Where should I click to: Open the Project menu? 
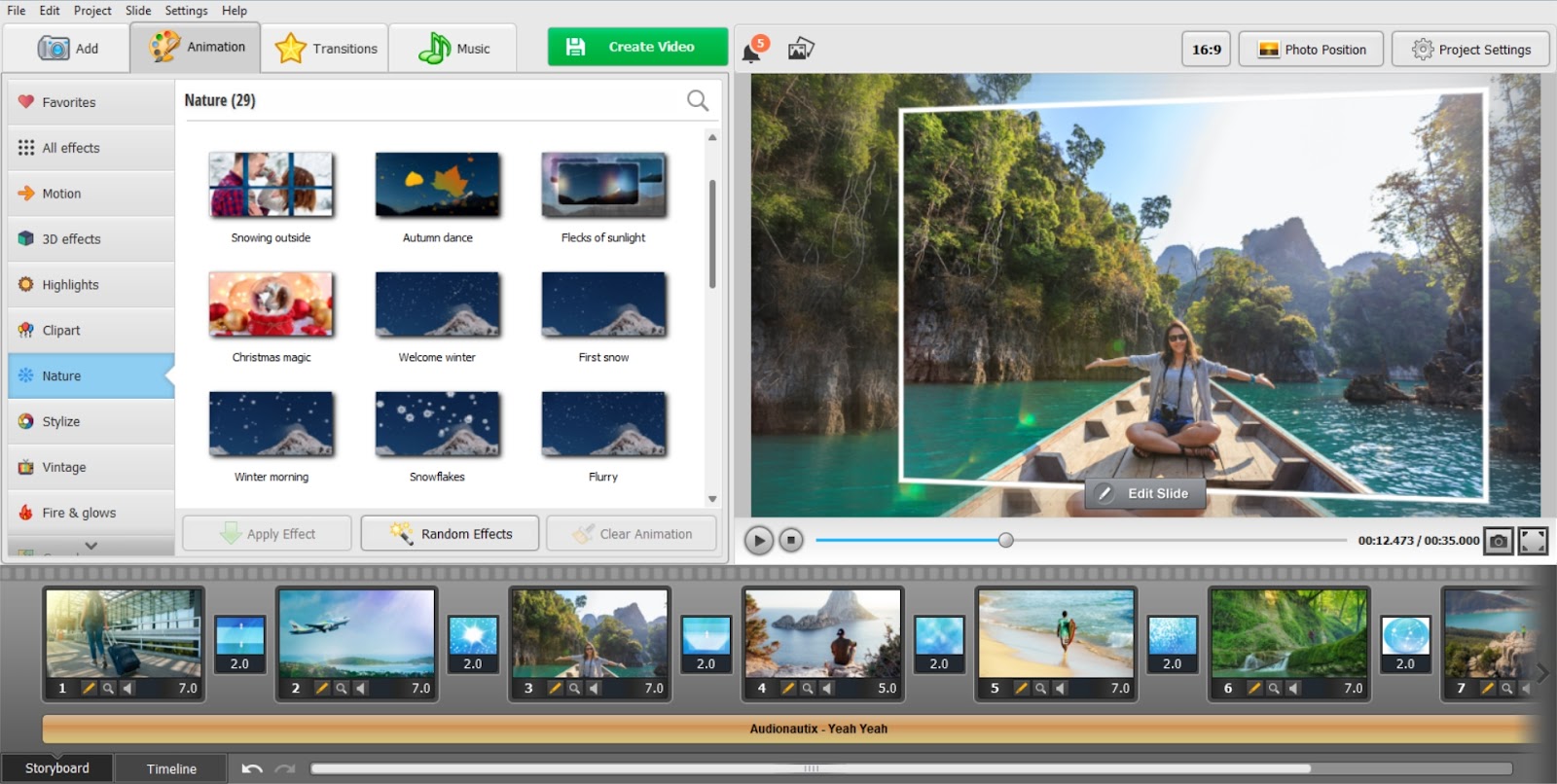(92, 11)
